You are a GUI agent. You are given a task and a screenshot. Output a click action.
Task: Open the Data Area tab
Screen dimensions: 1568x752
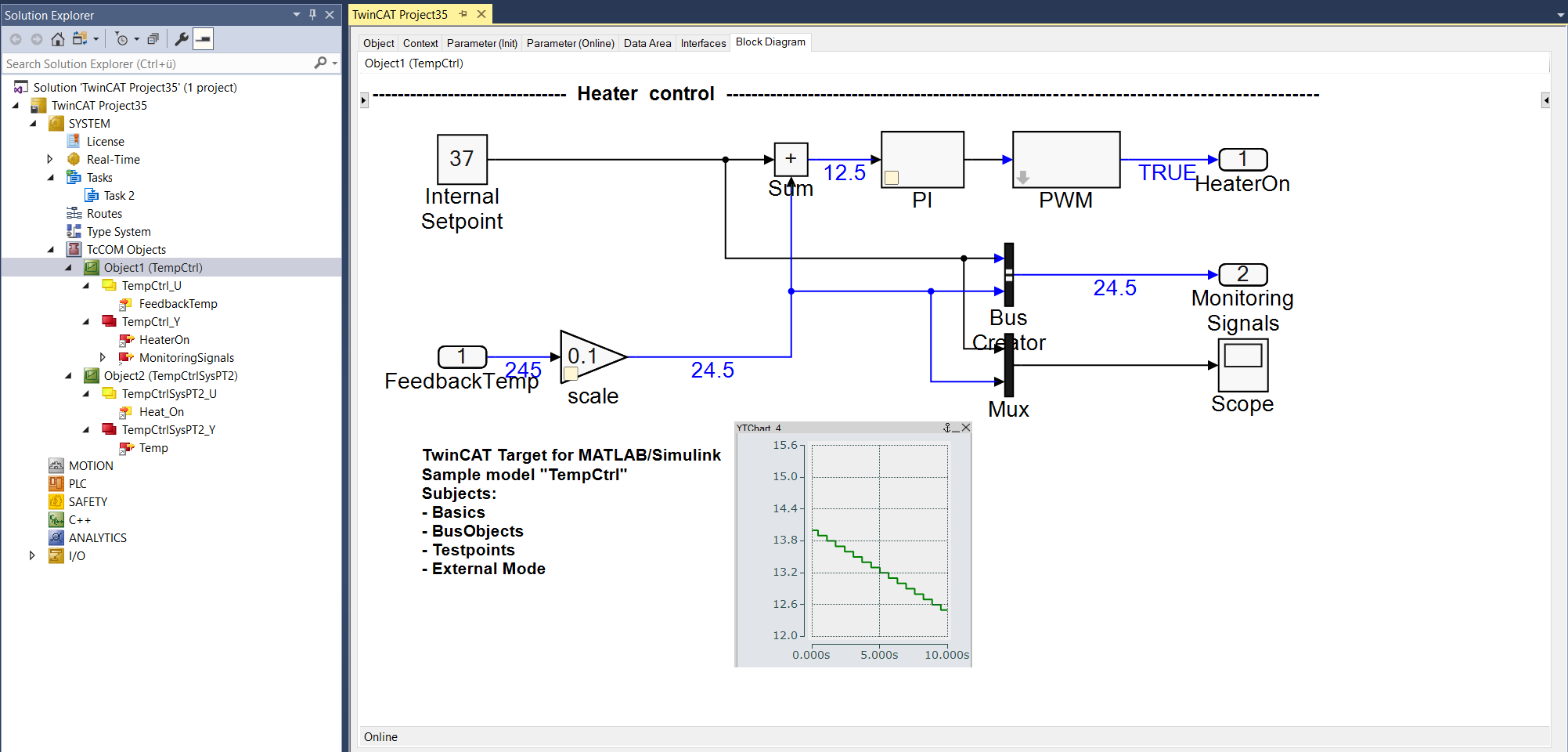[x=647, y=43]
